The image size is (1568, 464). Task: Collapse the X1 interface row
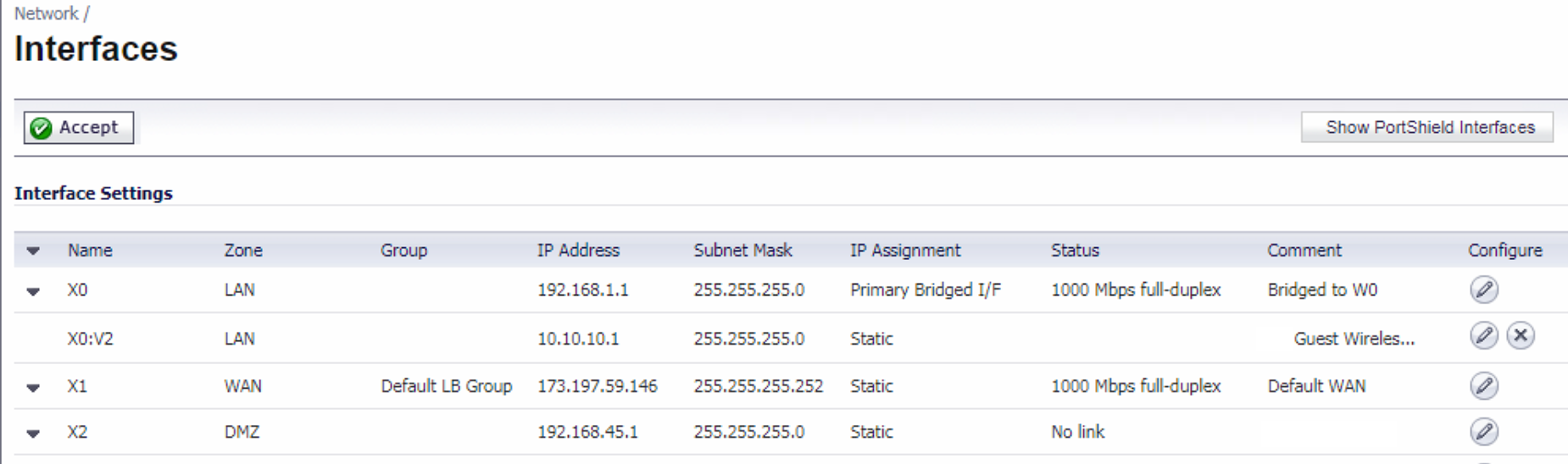pos(33,388)
